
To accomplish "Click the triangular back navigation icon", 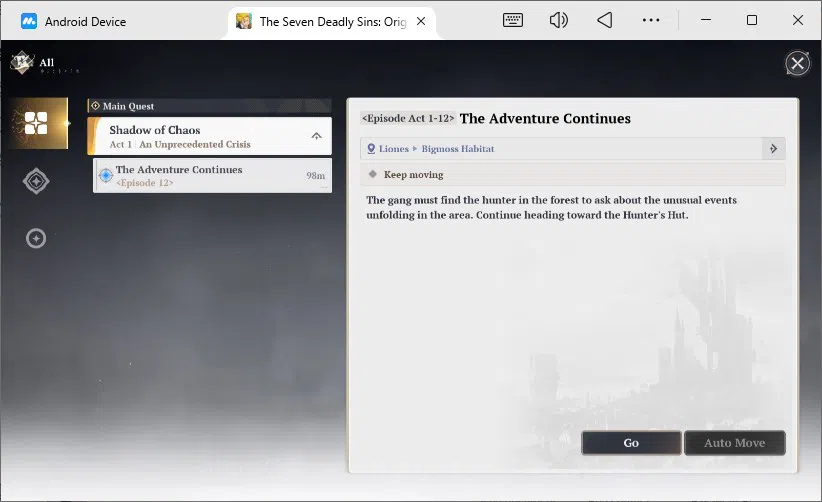I will (x=604, y=20).
